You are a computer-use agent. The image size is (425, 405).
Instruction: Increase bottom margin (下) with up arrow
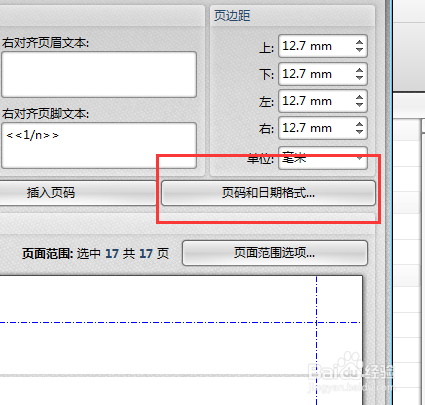[x=359, y=70]
